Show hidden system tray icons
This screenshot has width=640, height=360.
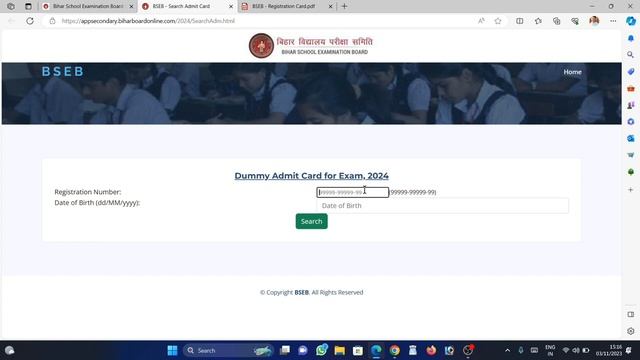[507, 350]
